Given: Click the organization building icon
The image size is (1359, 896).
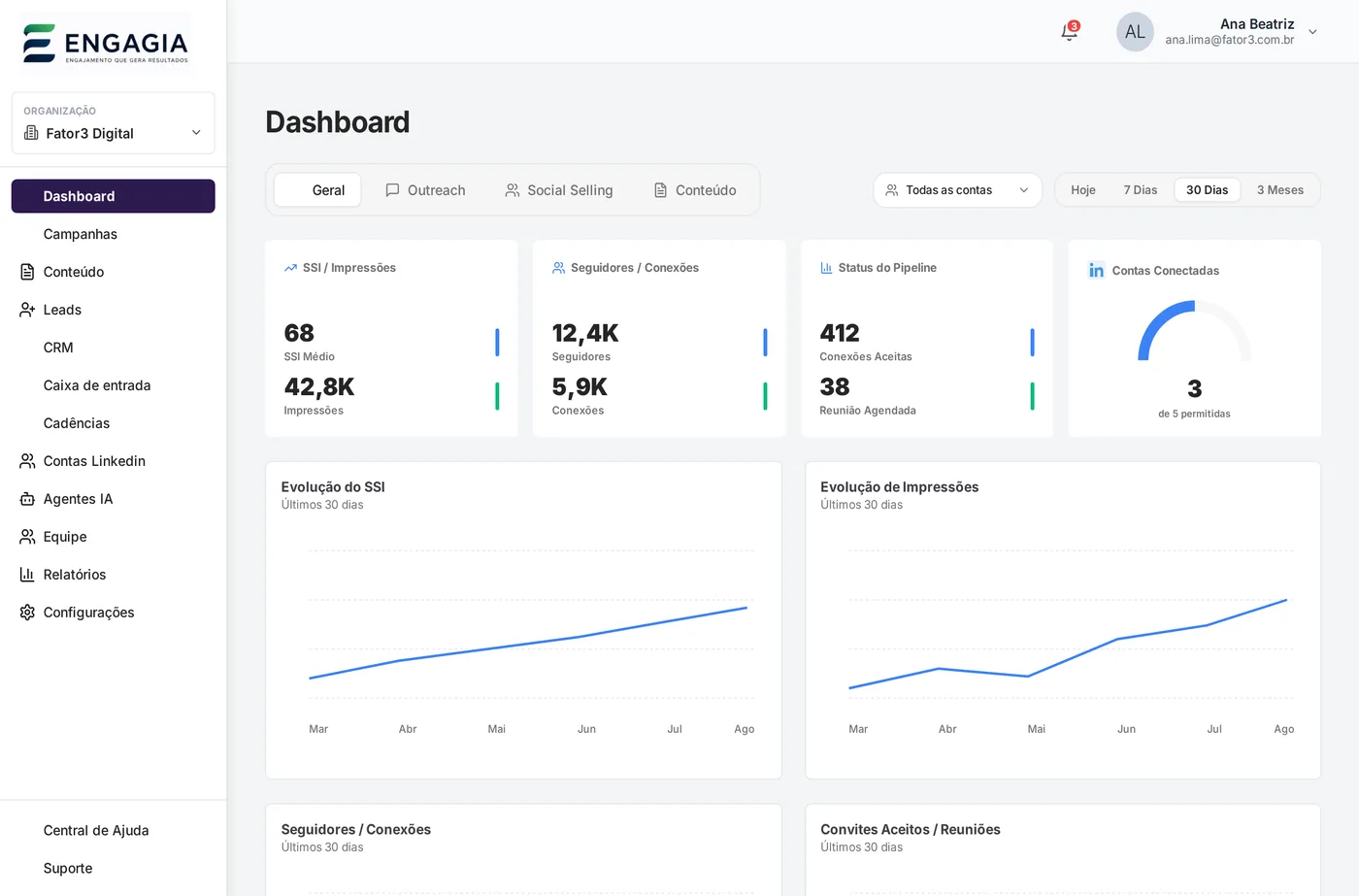Looking at the screenshot, I should click(x=31, y=133).
